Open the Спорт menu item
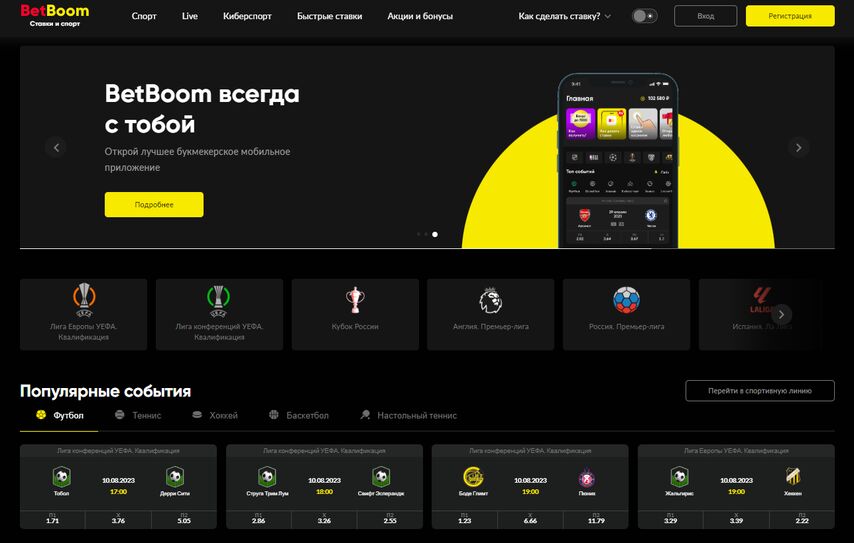This screenshot has width=854, height=543. [x=144, y=16]
